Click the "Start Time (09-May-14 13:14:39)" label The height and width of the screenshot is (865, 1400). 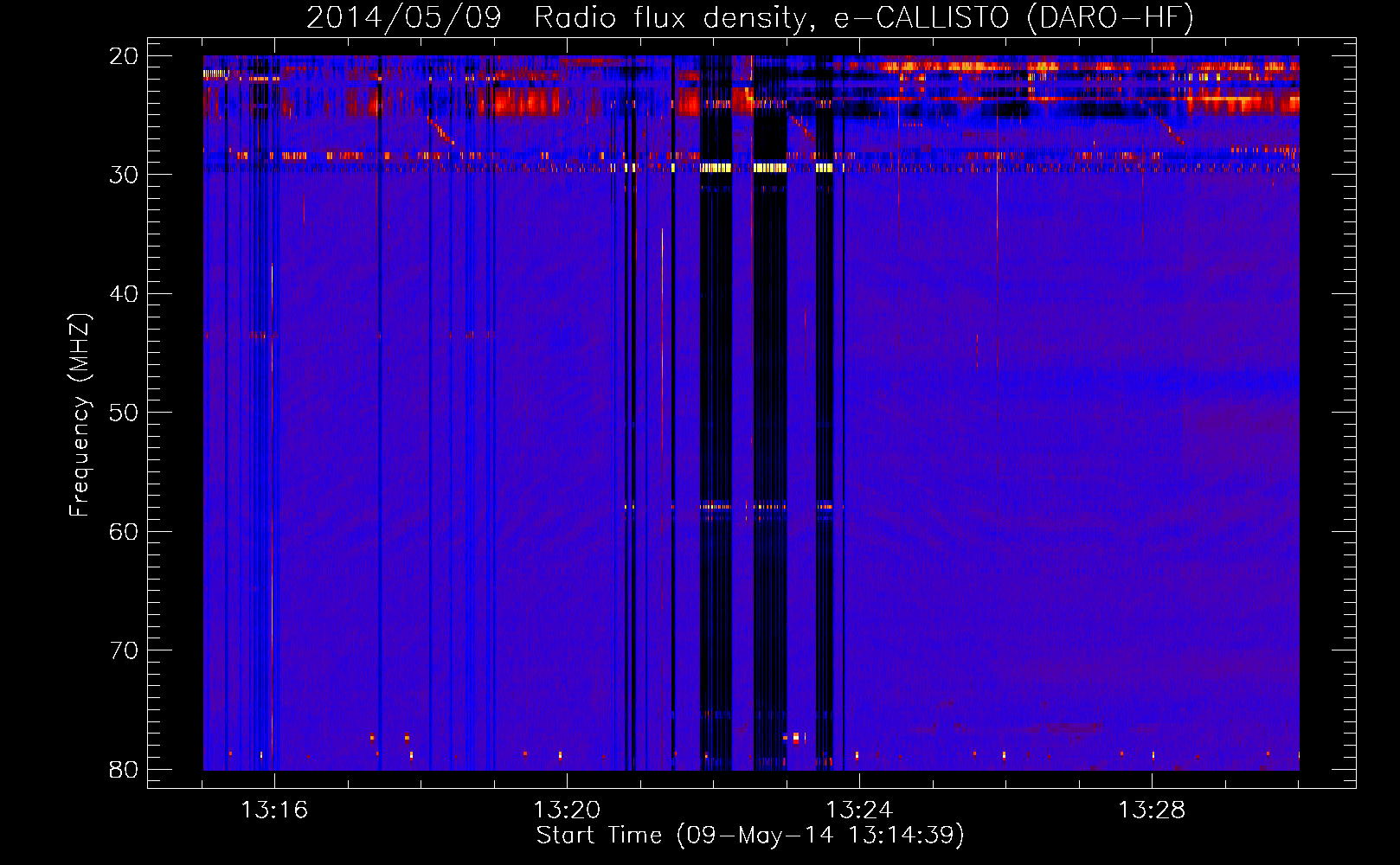click(x=750, y=836)
